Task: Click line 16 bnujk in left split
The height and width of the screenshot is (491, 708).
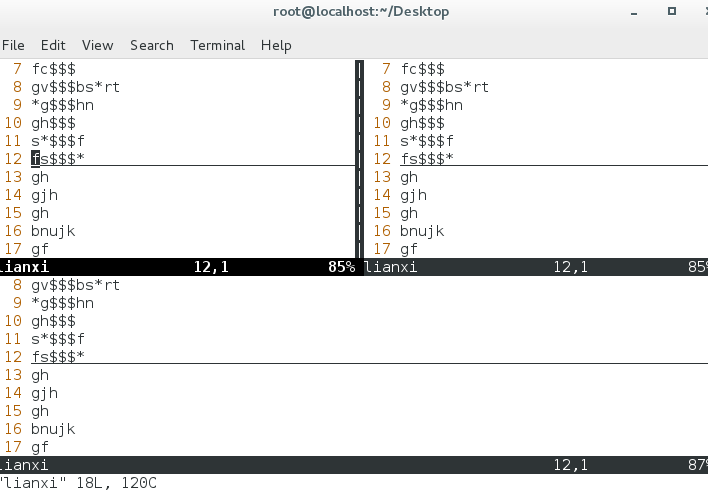Action: pyautogui.click(x=53, y=231)
